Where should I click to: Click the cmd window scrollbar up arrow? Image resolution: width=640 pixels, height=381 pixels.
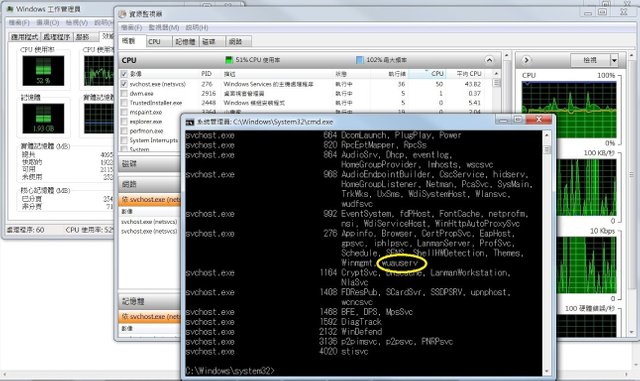[547, 135]
